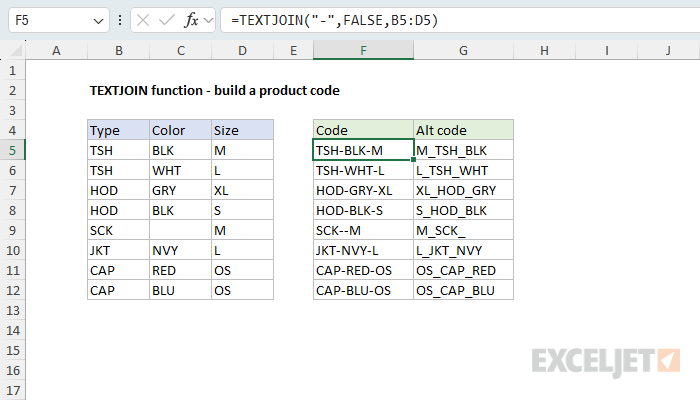
Task: Select cell containing 'OS_CAP_RED'
Action: click(463, 270)
